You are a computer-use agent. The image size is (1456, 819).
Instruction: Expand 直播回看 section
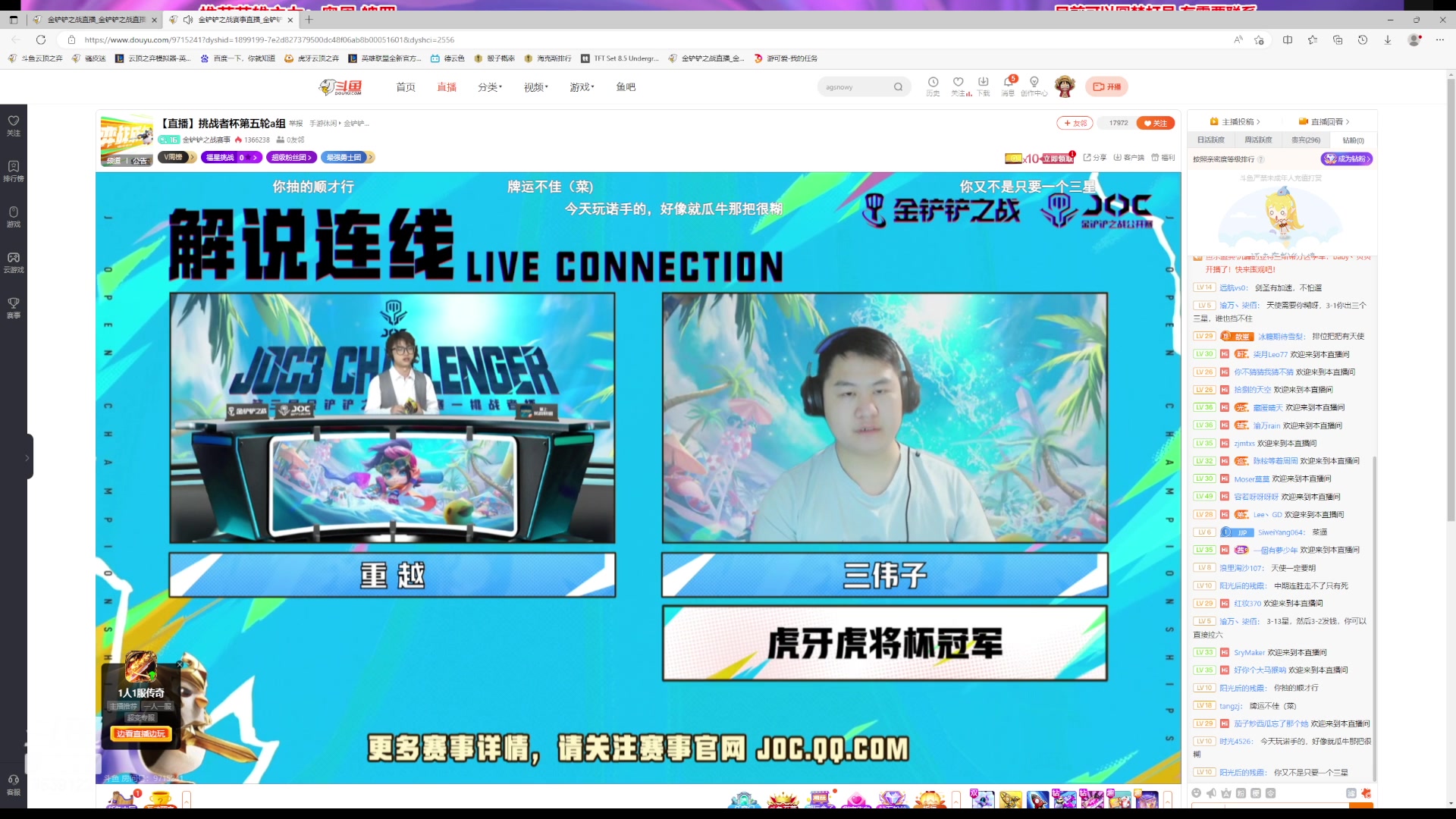(1325, 121)
